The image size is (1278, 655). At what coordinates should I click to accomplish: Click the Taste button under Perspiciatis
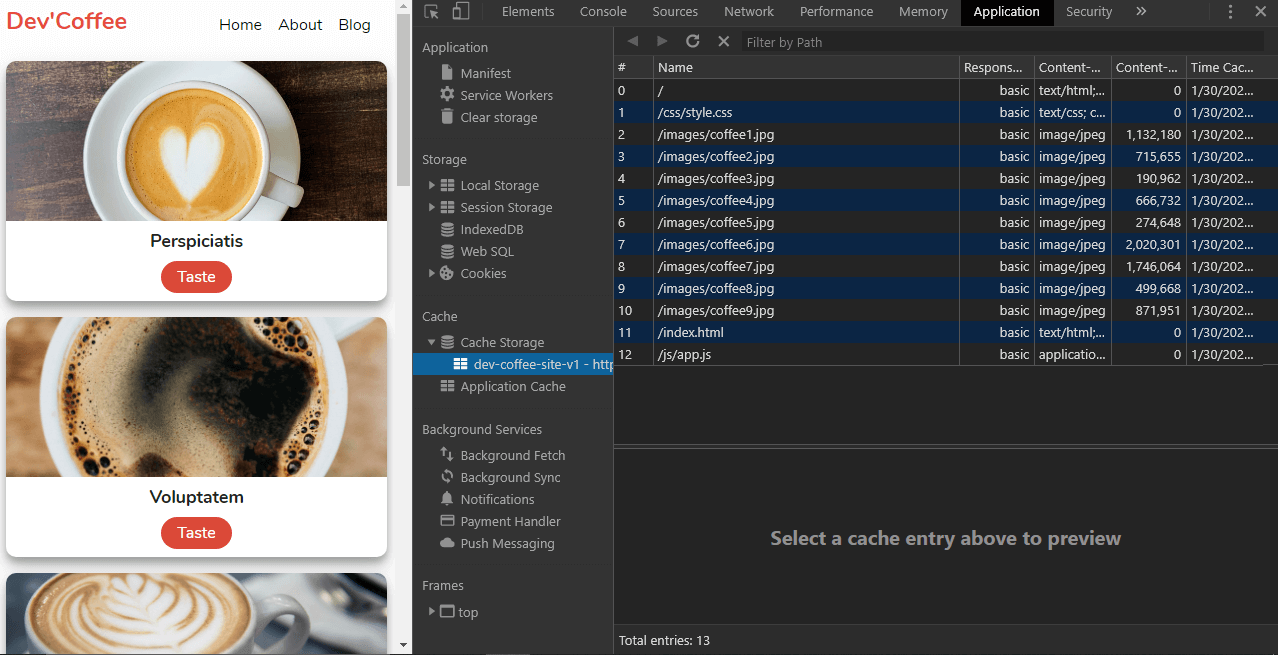(x=196, y=277)
